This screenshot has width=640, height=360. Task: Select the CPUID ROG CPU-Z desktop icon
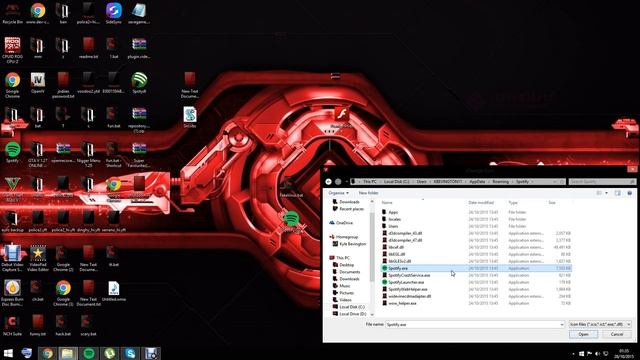click(12, 50)
